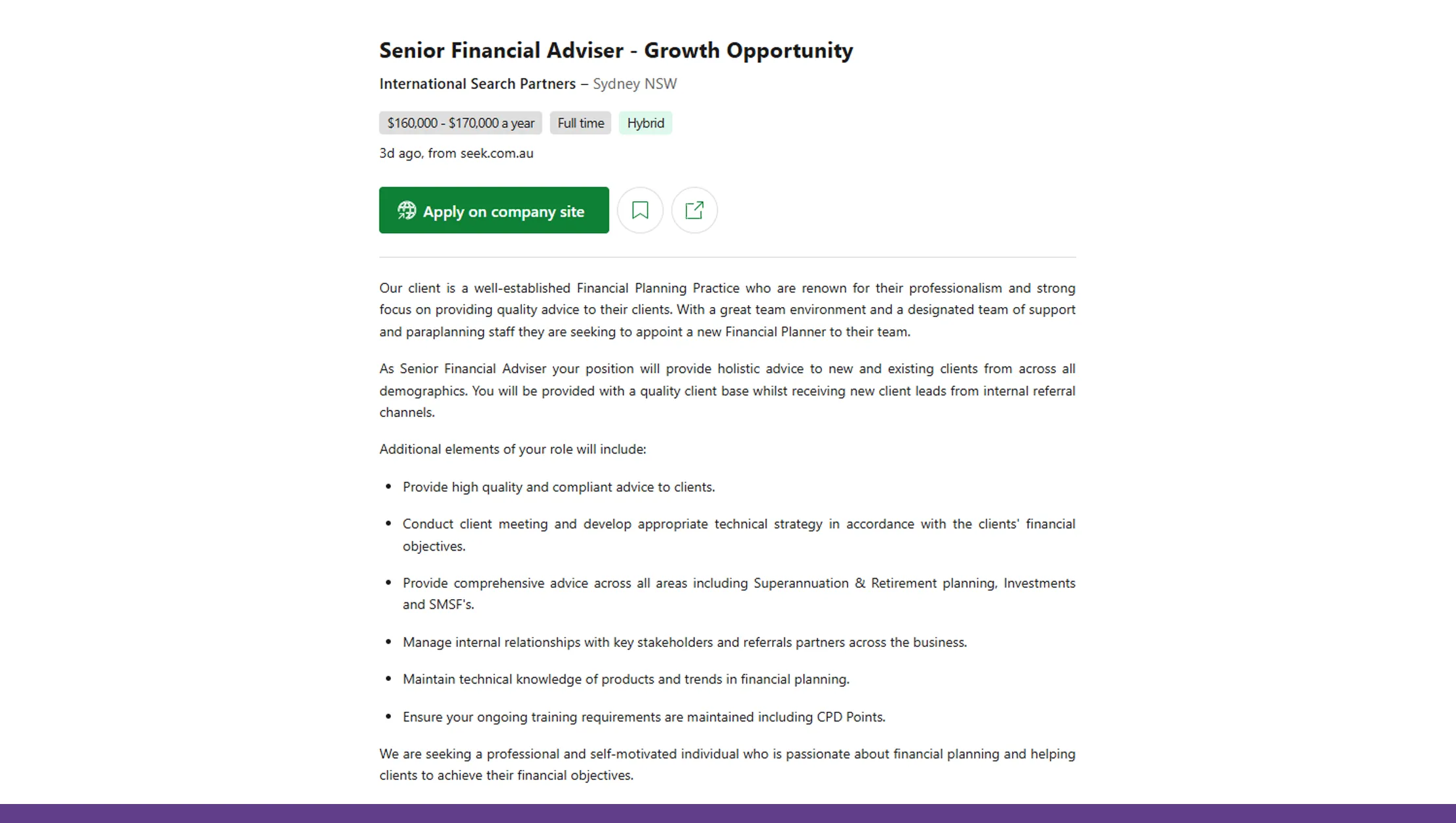
Task: Click the Hybrid work arrangement tag
Action: (x=645, y=123)
